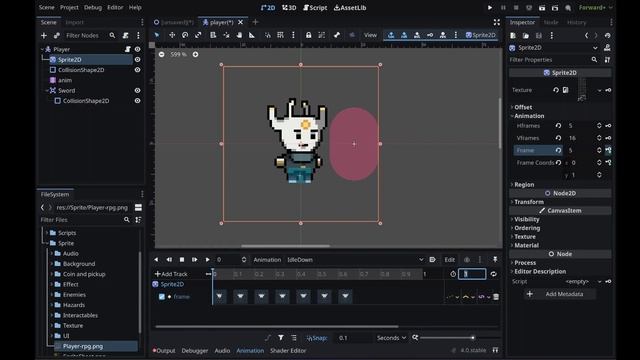Open the animation Edit button menu
Screen dimensions: 640x360
coord(449,260)
